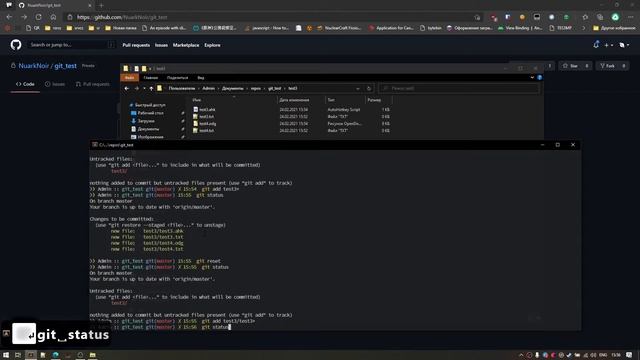The image size is (640, 360).
Task: Open the Новая папка bookmark folder
Action: (121, 28)
